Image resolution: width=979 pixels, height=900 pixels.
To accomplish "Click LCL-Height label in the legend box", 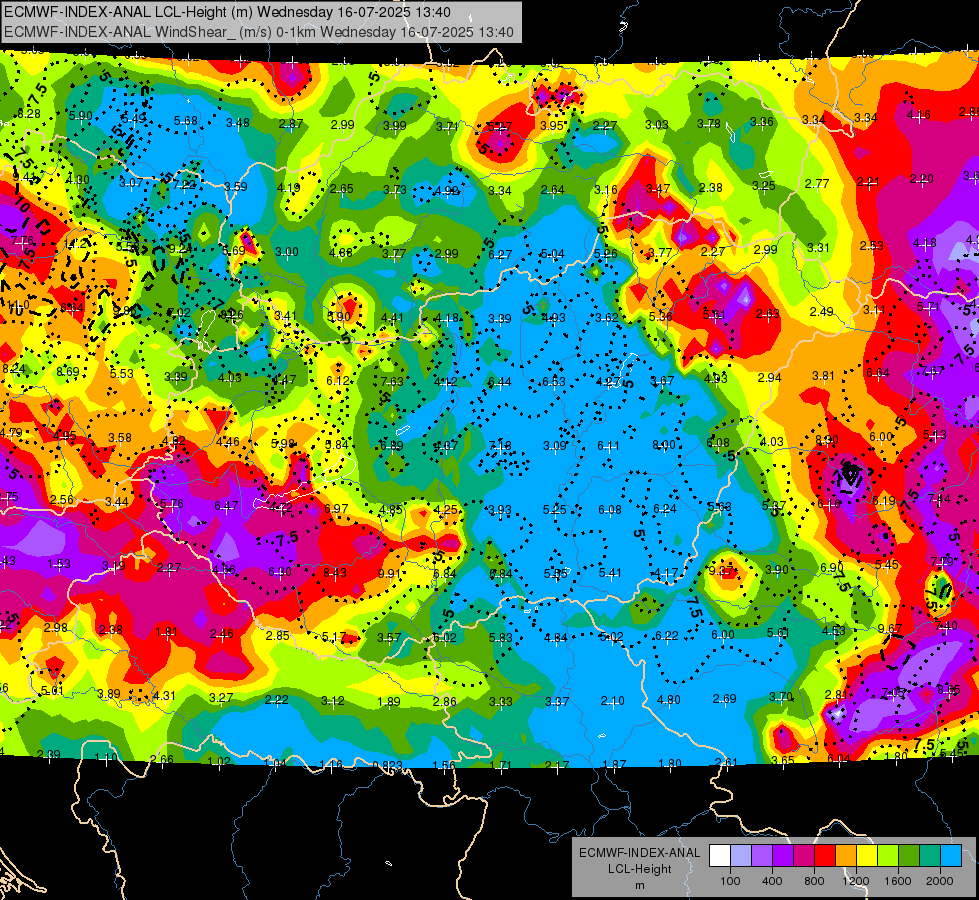I will pyautogui.click(x=639, y=869).
